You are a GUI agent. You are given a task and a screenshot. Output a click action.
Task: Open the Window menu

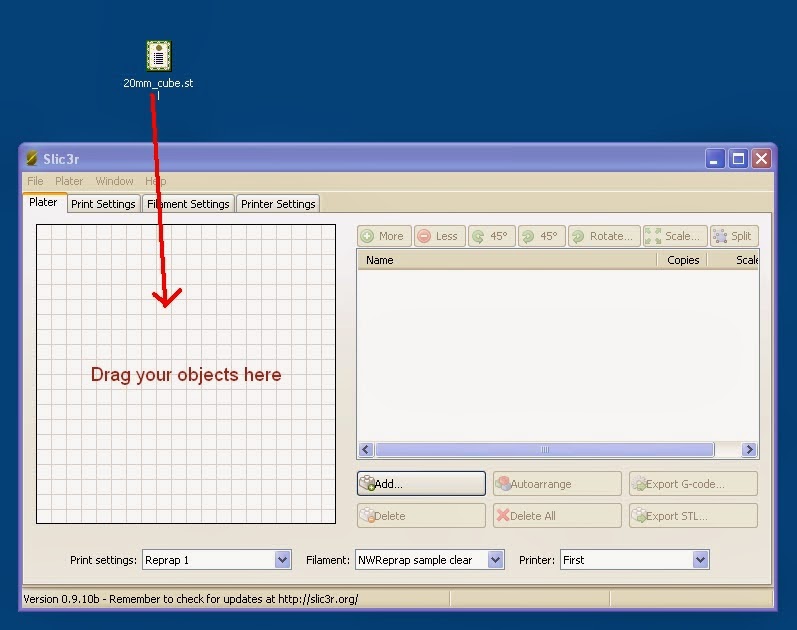[x=114, y=181]
